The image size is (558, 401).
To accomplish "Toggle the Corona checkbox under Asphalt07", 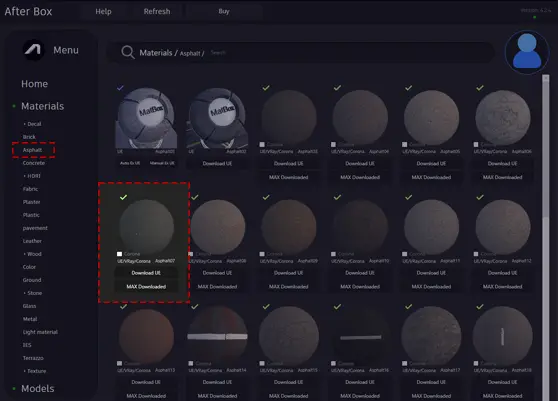I will click(120, 254).
